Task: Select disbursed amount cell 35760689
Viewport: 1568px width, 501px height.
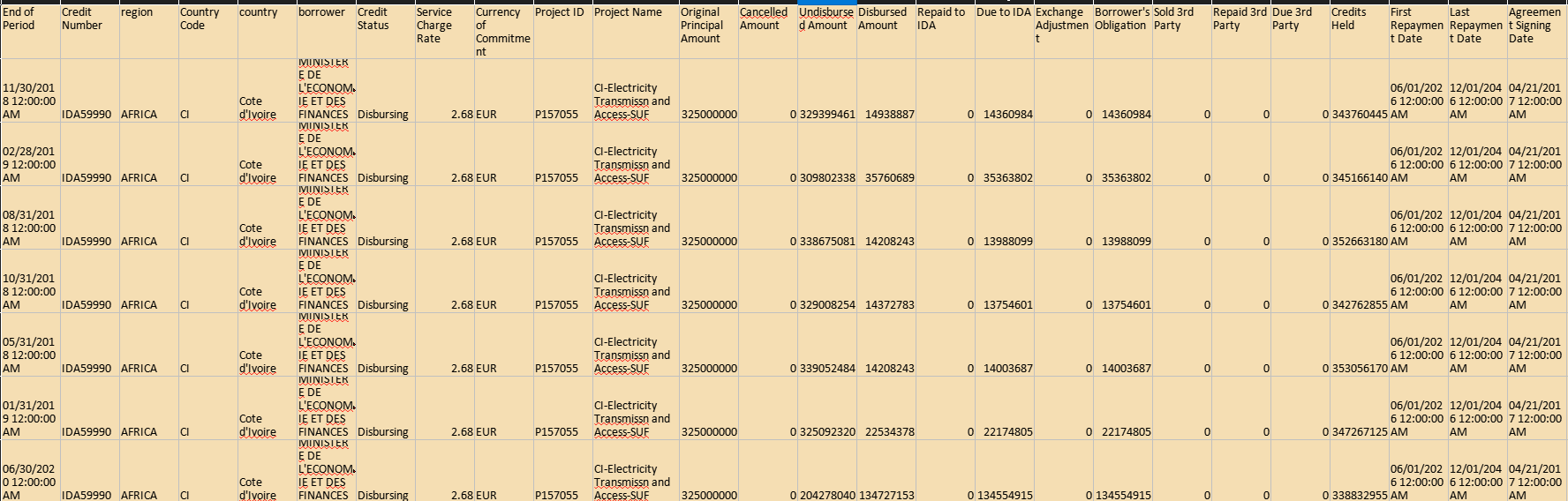Action: click(x=886, y=154)
